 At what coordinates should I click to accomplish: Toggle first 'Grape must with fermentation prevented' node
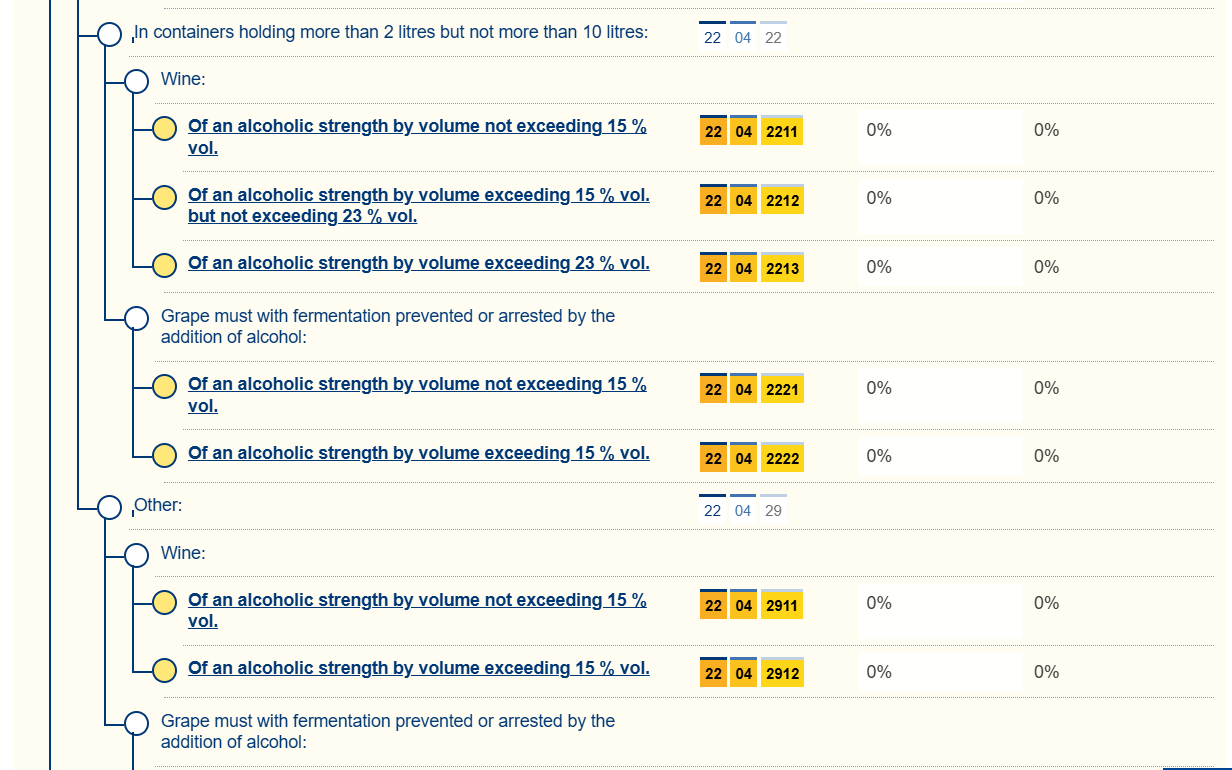click(x=137, y=318)
